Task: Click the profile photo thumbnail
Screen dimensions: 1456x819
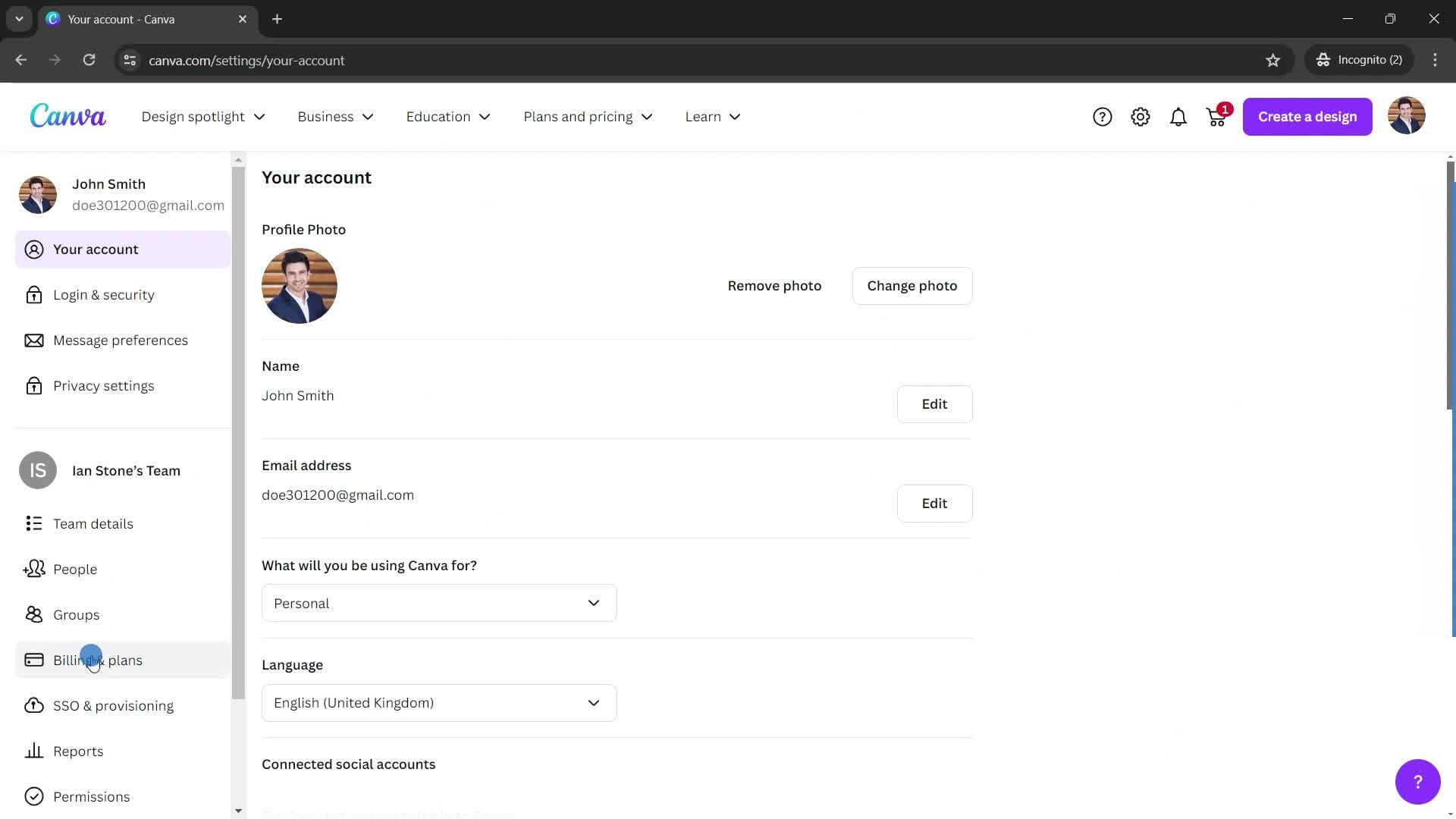Action: 300,286
